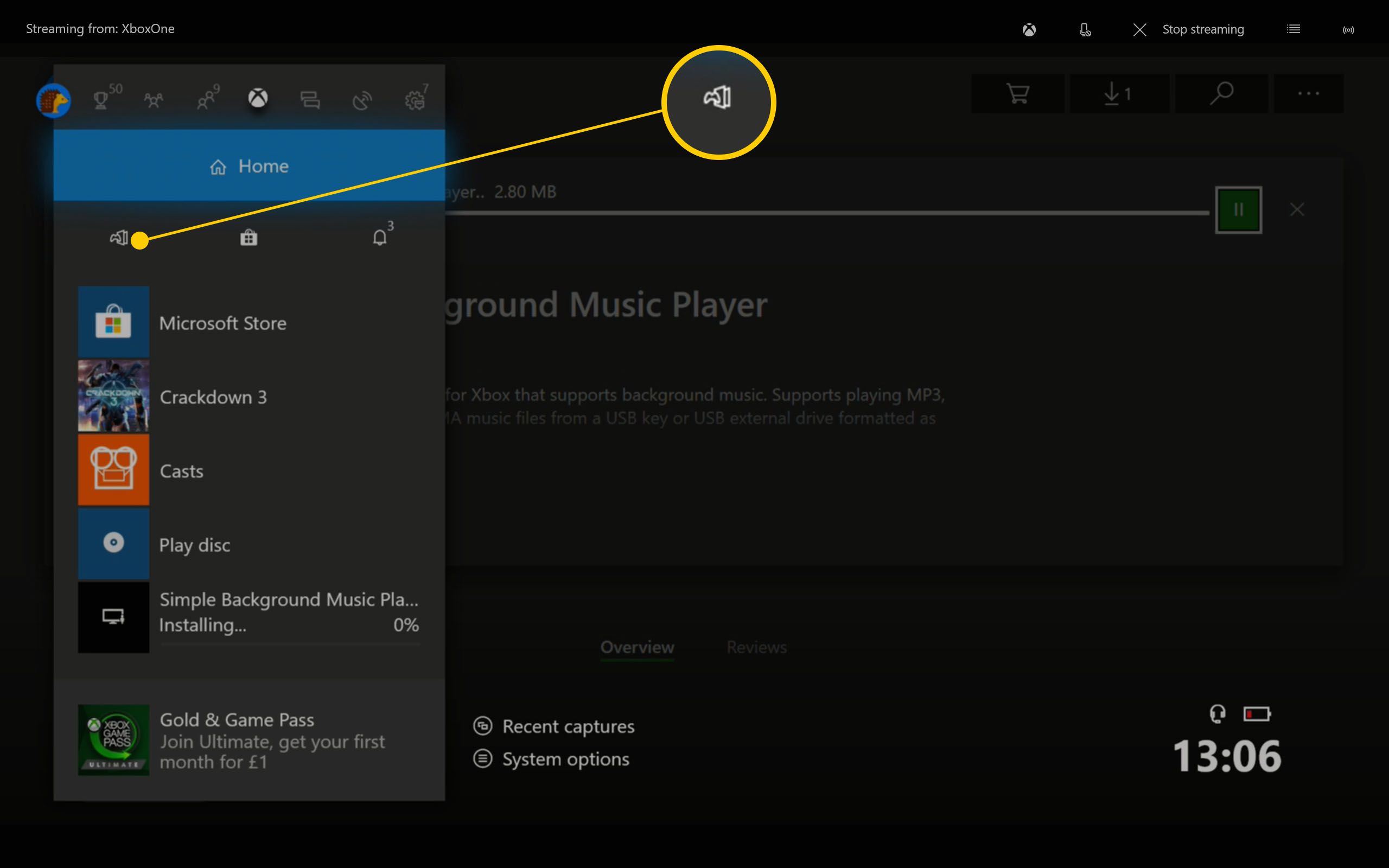Screen dimensions: 1389x868
Task: Toggle the microphone in streaming bar
Action: 1085,29
